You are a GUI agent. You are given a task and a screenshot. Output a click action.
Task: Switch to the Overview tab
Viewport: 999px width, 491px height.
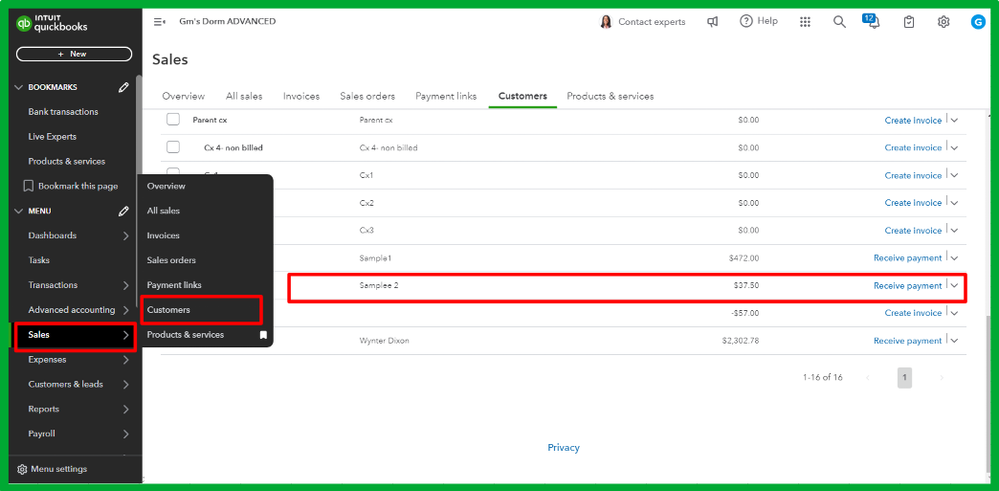point(183,96)
